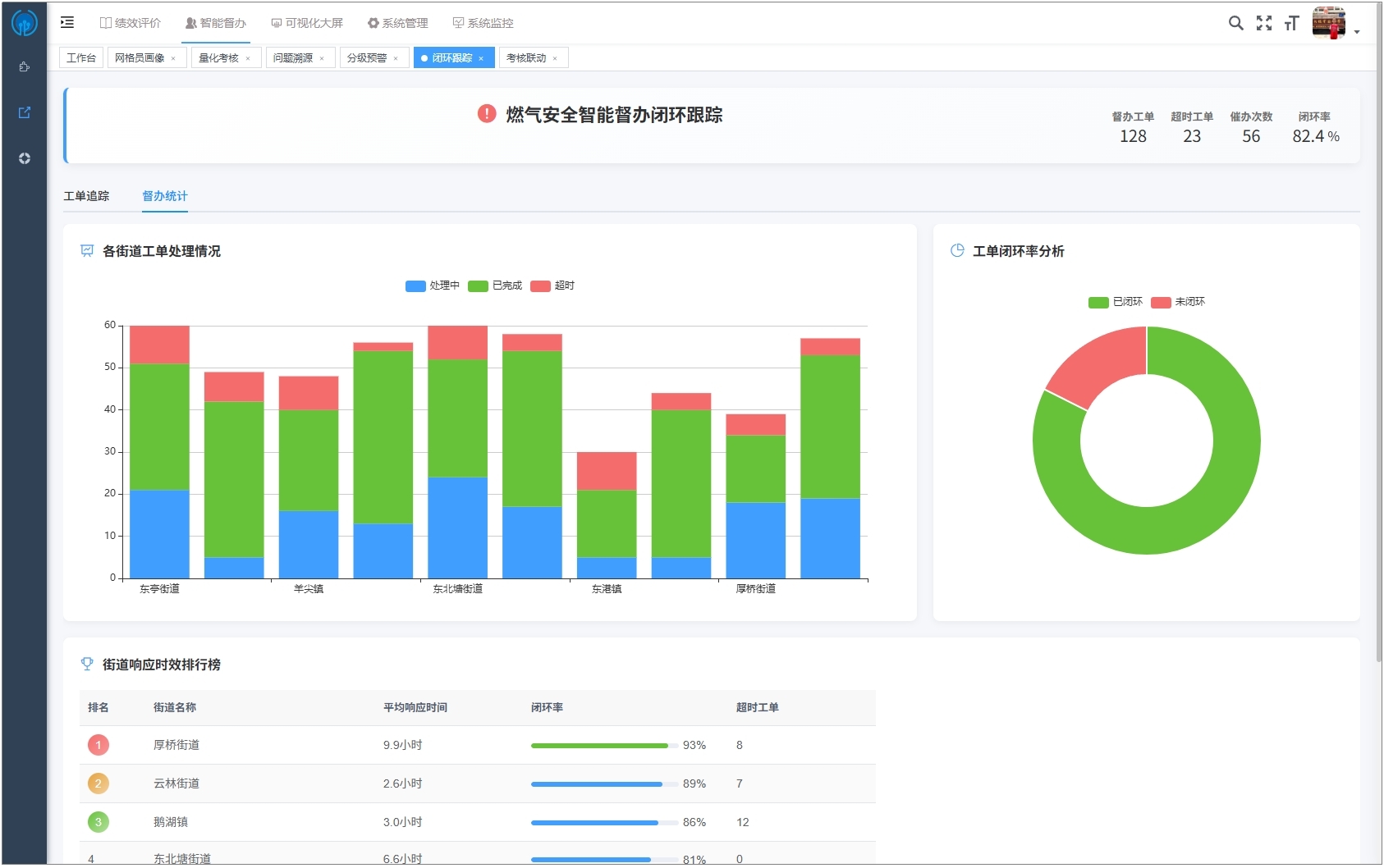Close the 问题溯源 tab

pos(322,58)
